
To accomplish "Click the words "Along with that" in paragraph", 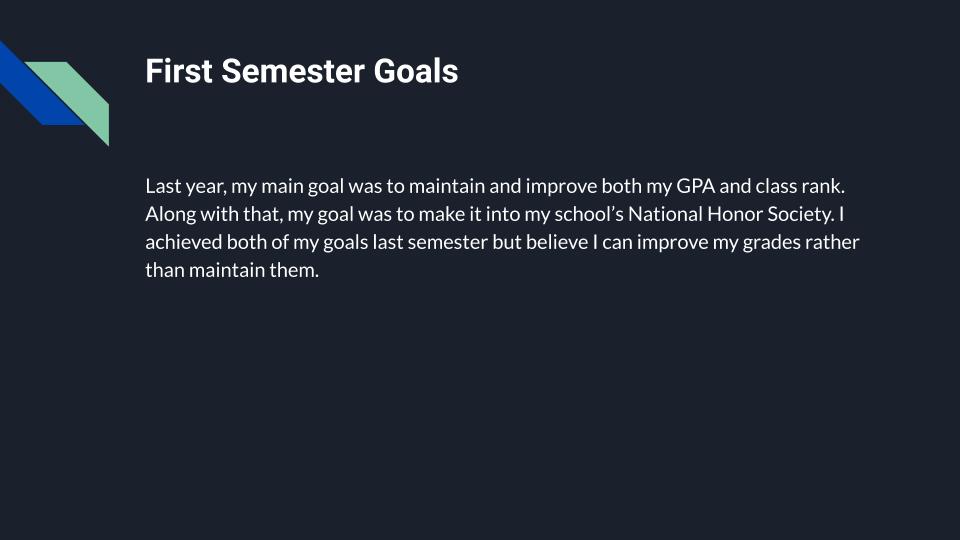I will click(x=214, y=214).
